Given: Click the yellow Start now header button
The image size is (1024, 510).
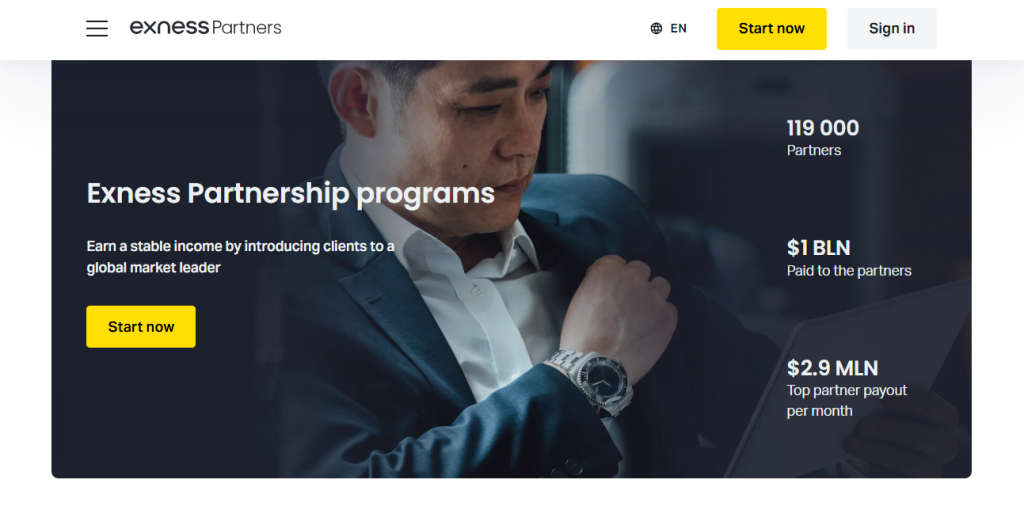Looking at the screenshot, I should (x=771, y=29).
